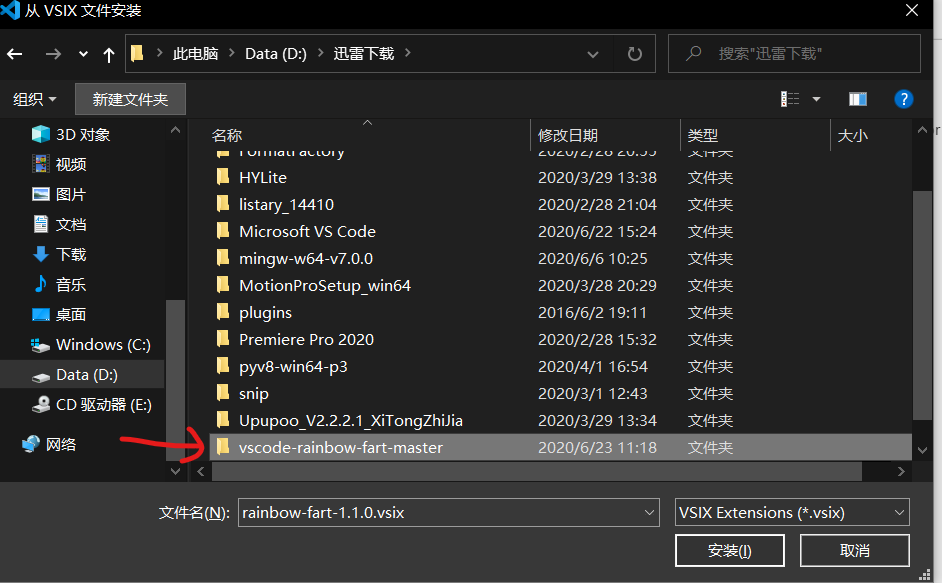Change view mode icon

(x=789, y=99)
